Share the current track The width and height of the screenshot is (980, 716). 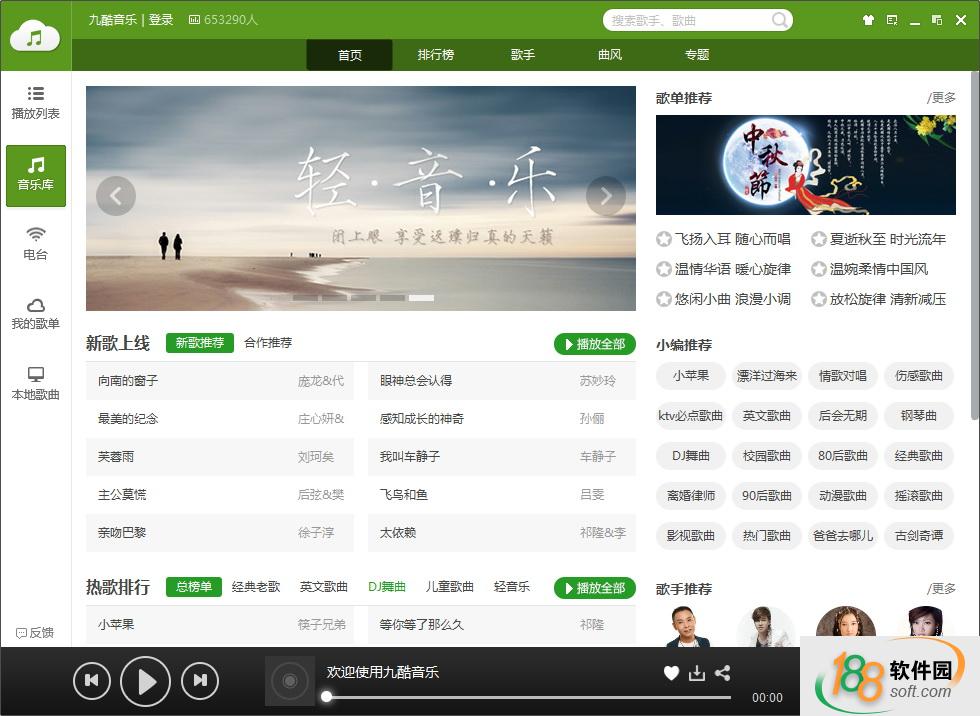coord(723,674)
